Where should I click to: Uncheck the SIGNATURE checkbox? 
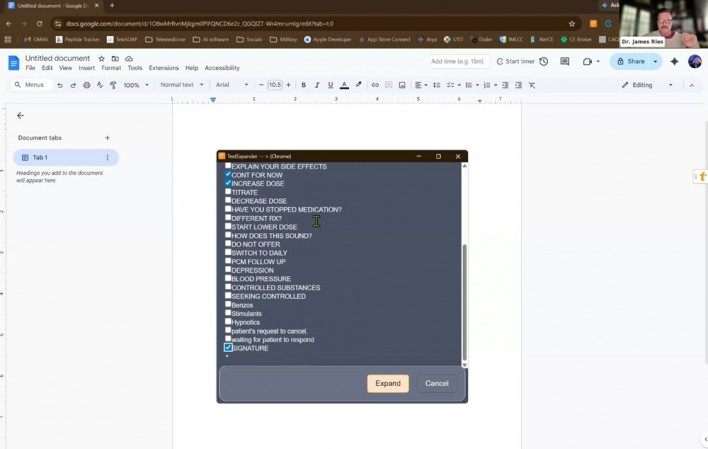[228, 347]
